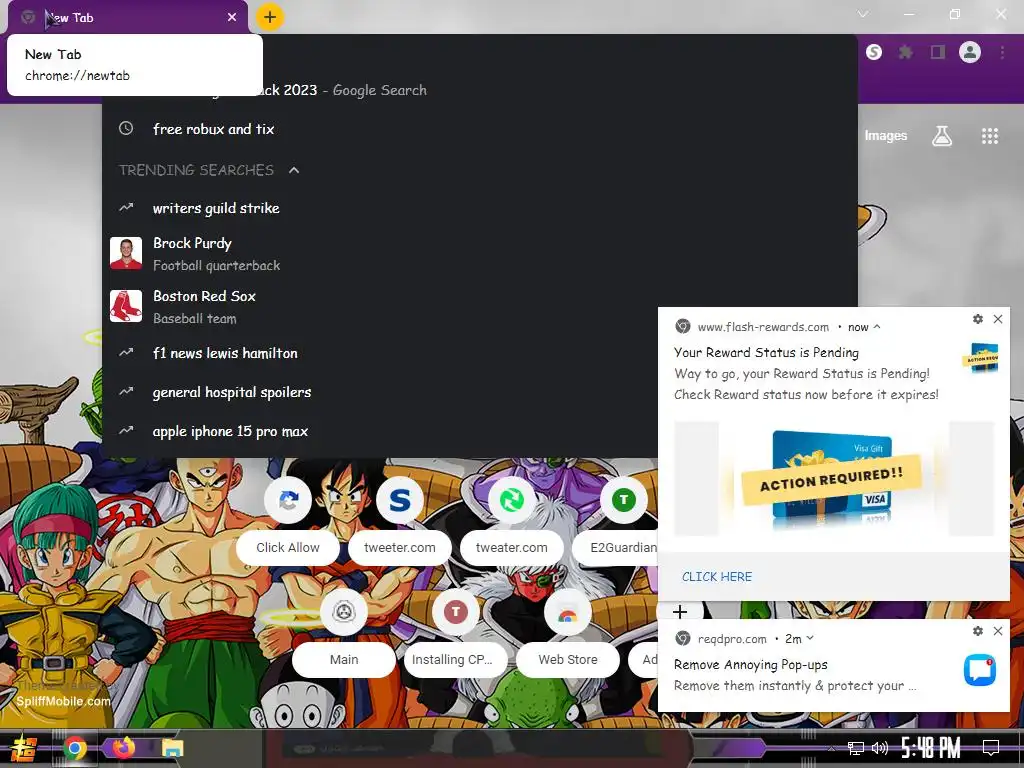Toggle the browser side panel icon
Screen dimensions: 1024x768
(938, 52)
